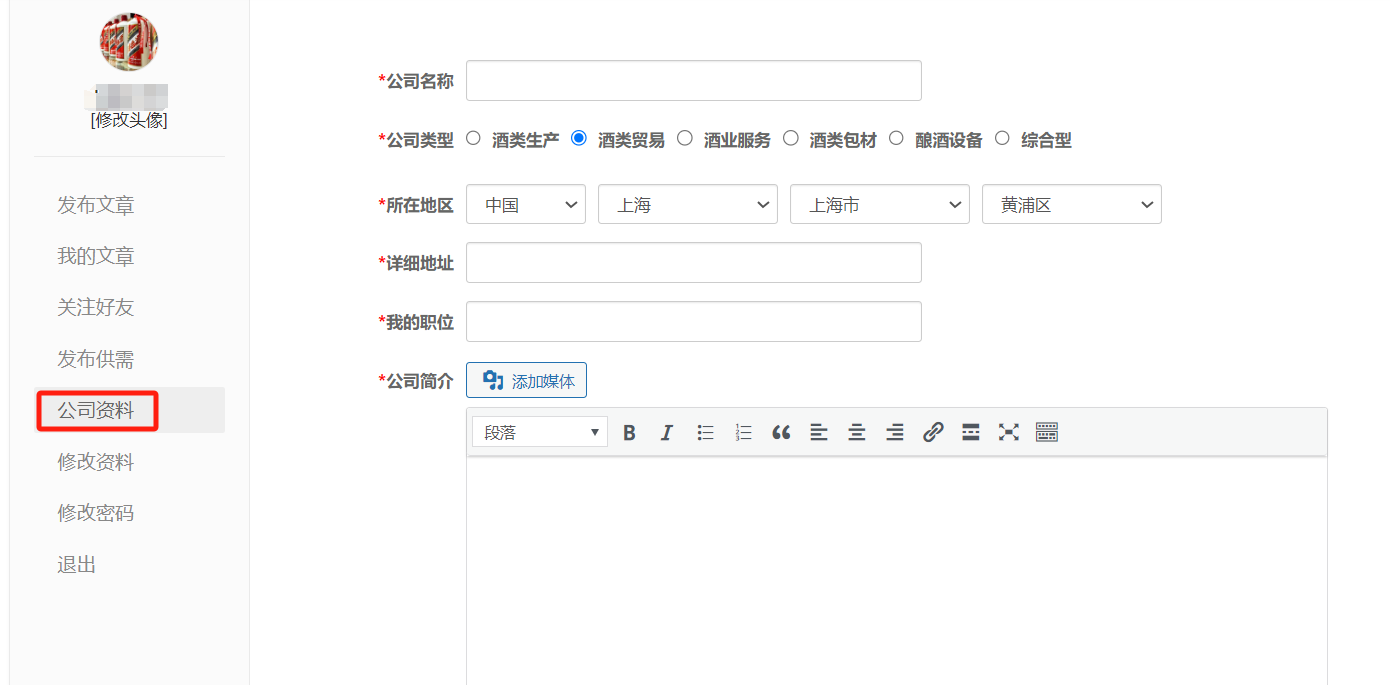Insert a numbered list

click(743, 432)
